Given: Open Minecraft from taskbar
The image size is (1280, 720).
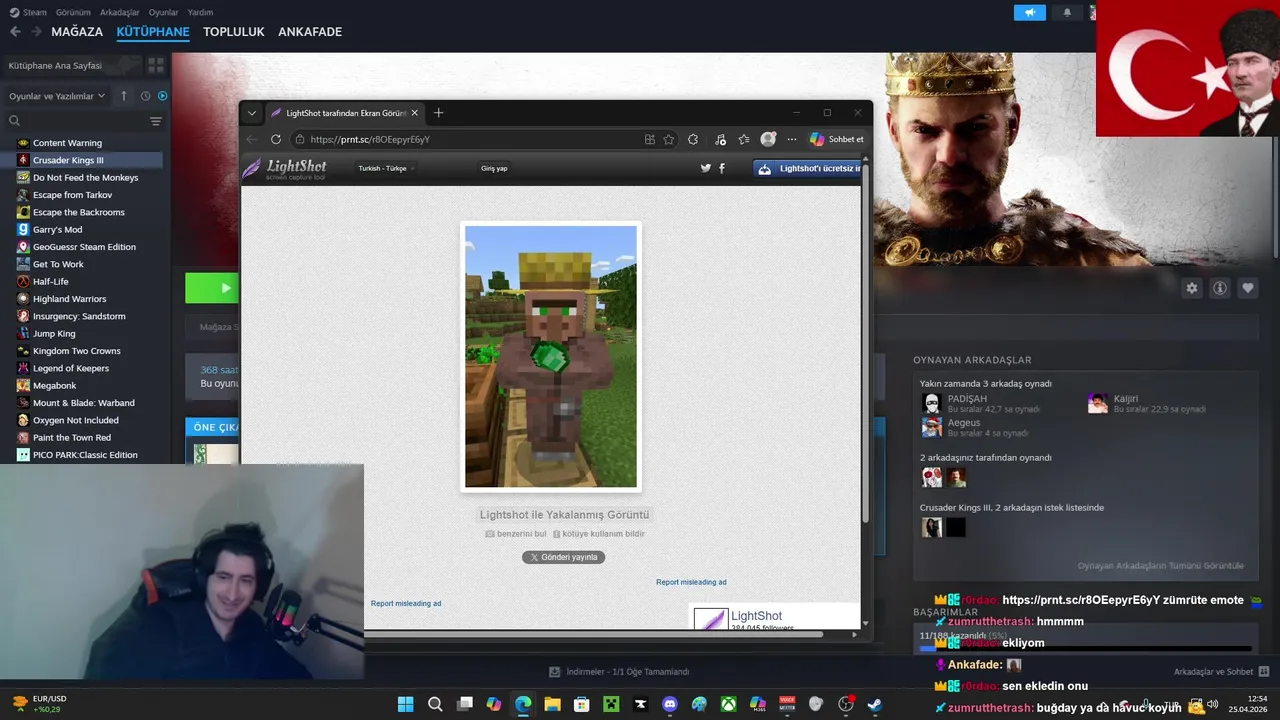Looking at the screenshot, I should pyautogui.click(x=611, y=704).
